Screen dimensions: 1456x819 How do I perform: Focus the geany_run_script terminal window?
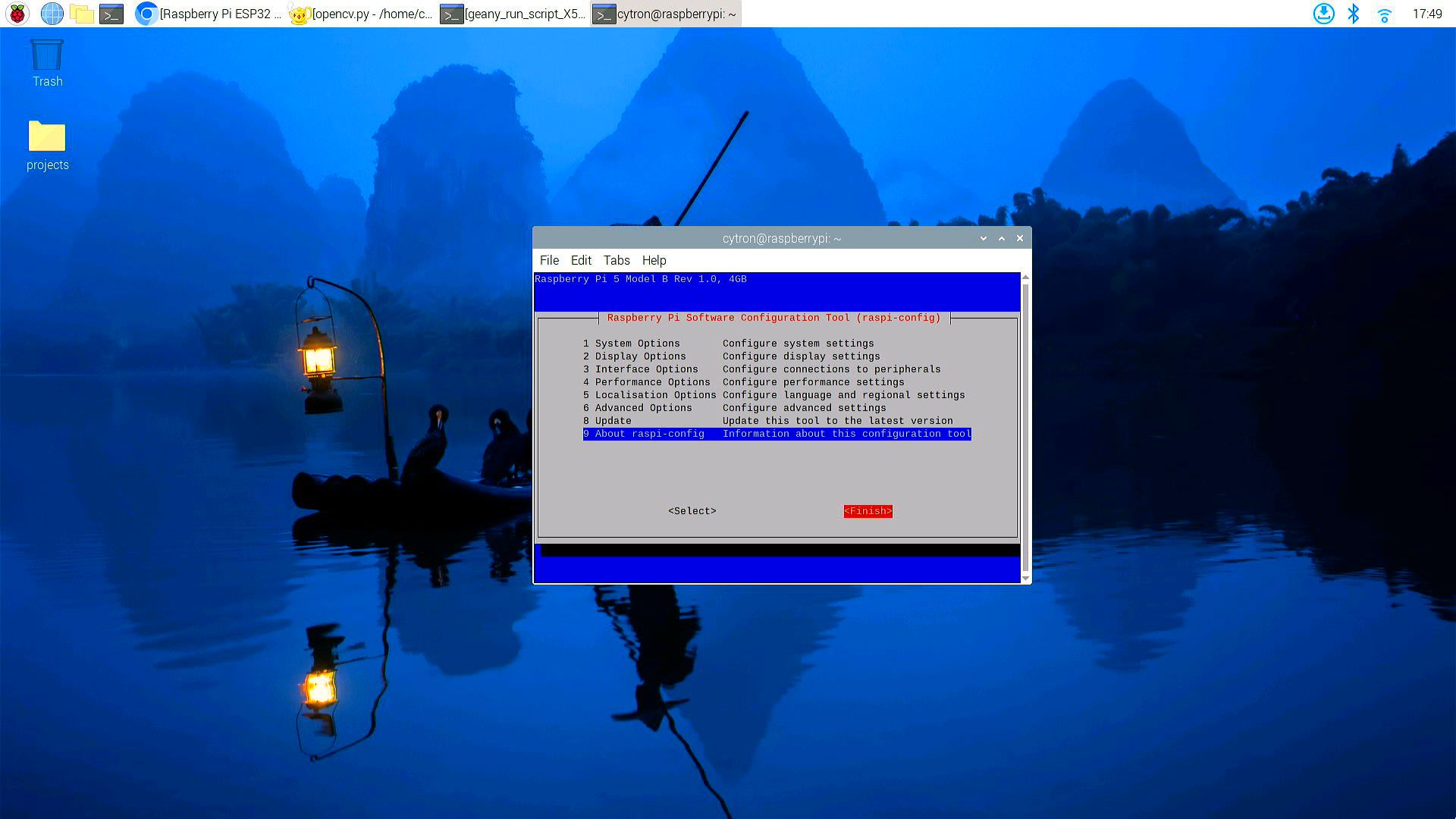click(512, 14)
